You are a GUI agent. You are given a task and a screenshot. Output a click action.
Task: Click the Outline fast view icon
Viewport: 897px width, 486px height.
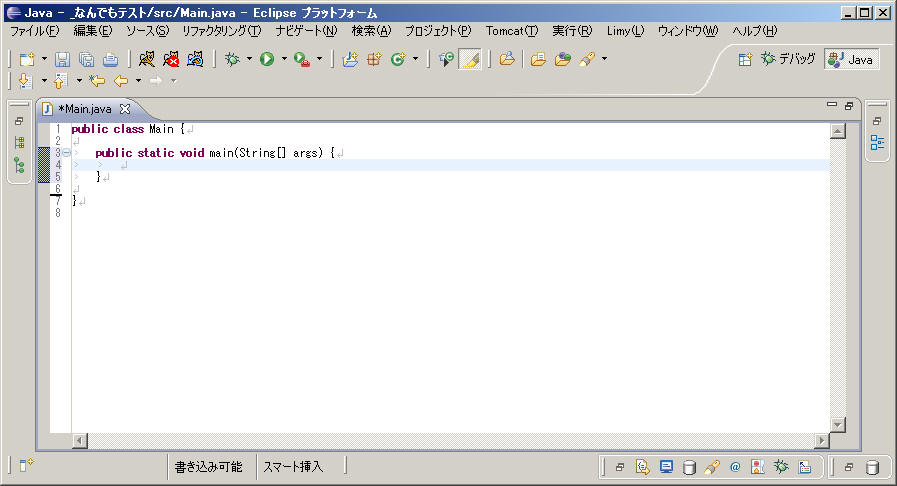coord(877,143)
